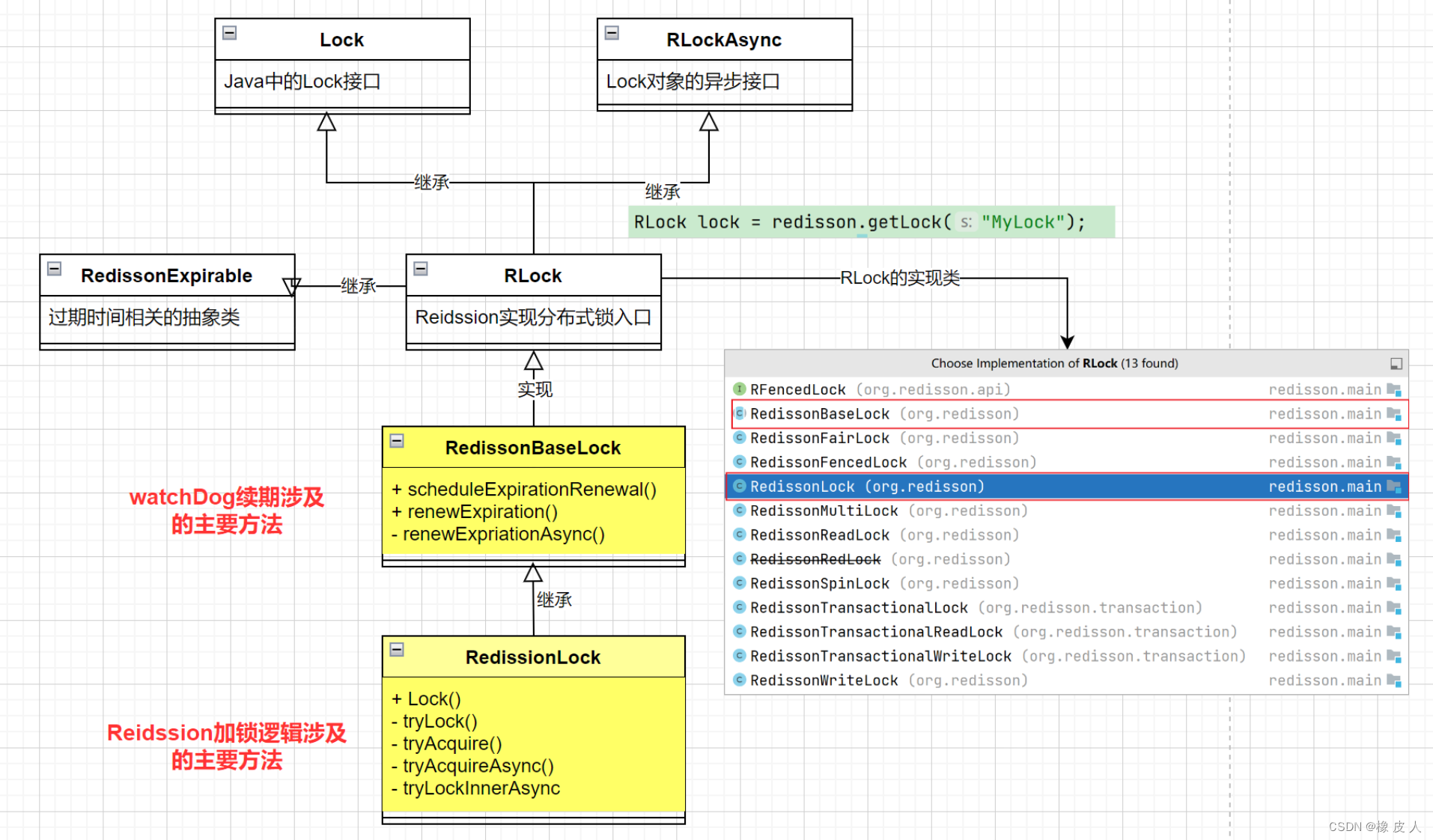Select RedissonWriteLock in implementation list
Image resolution: width=1433 pixels, height=840 pixels.
(1066, 680)
